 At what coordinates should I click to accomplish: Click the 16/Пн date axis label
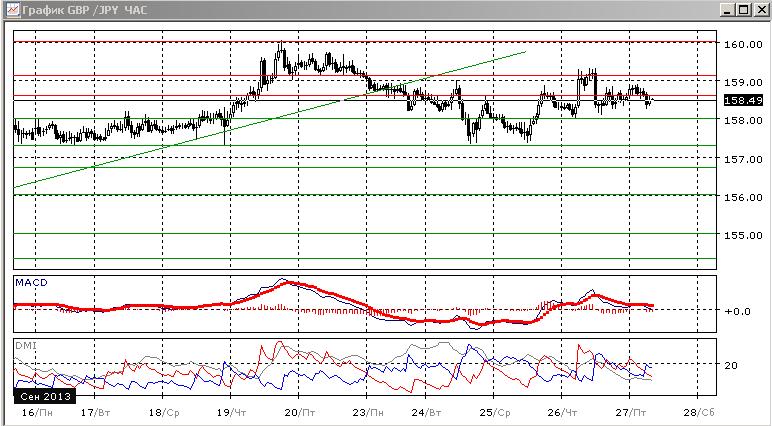[36, 413]
